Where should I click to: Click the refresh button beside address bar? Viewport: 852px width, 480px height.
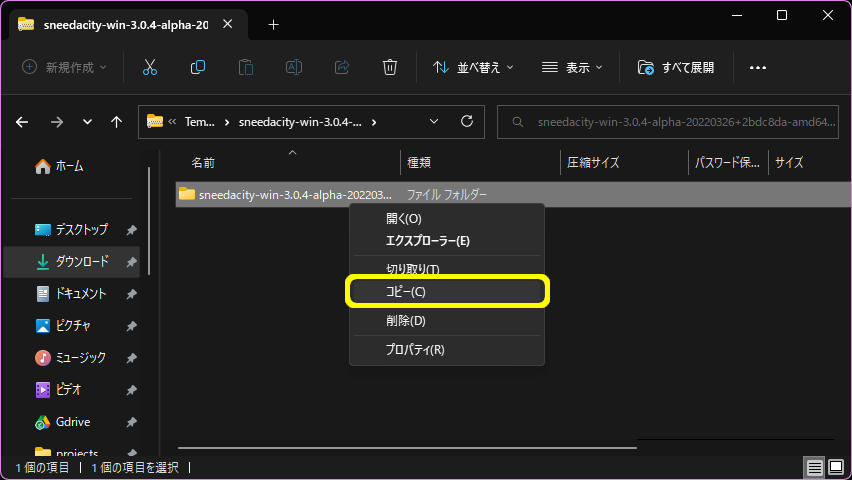(x=466, y=122)
